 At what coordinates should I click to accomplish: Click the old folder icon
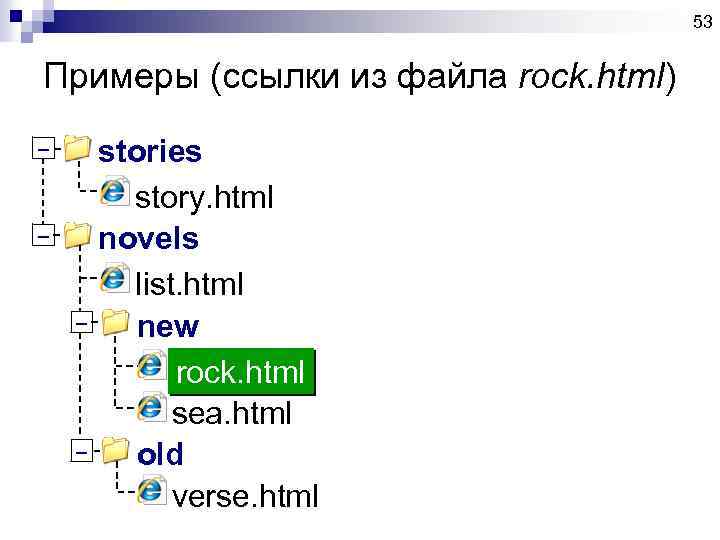[116, 451]
